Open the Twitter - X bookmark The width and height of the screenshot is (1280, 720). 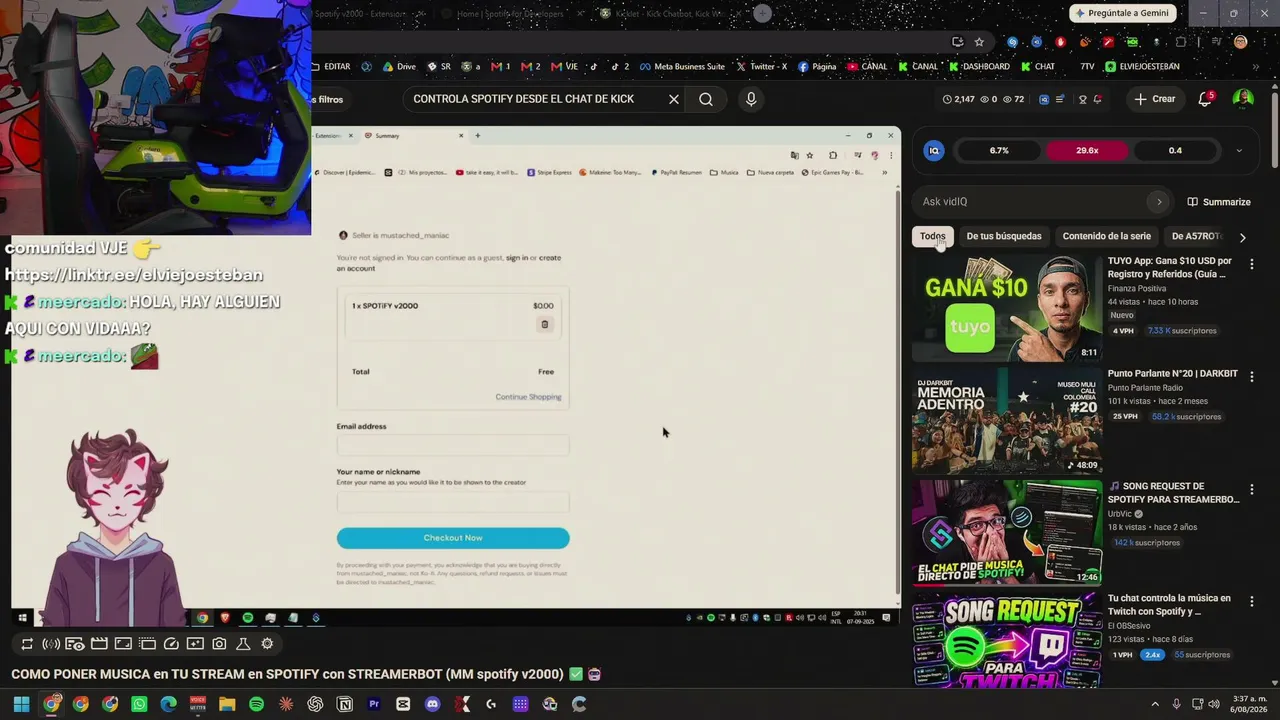[761, 67]
